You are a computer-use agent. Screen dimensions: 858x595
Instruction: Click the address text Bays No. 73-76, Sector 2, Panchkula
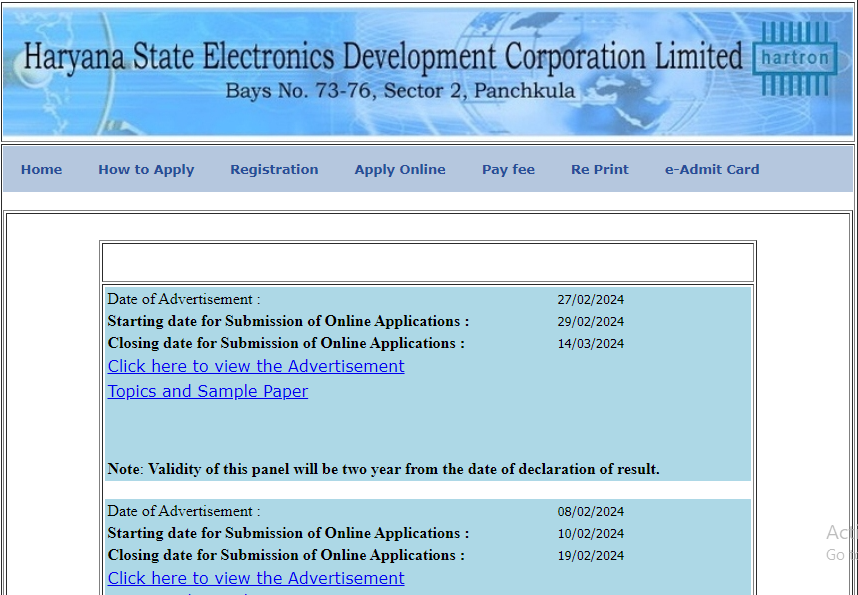401,90
